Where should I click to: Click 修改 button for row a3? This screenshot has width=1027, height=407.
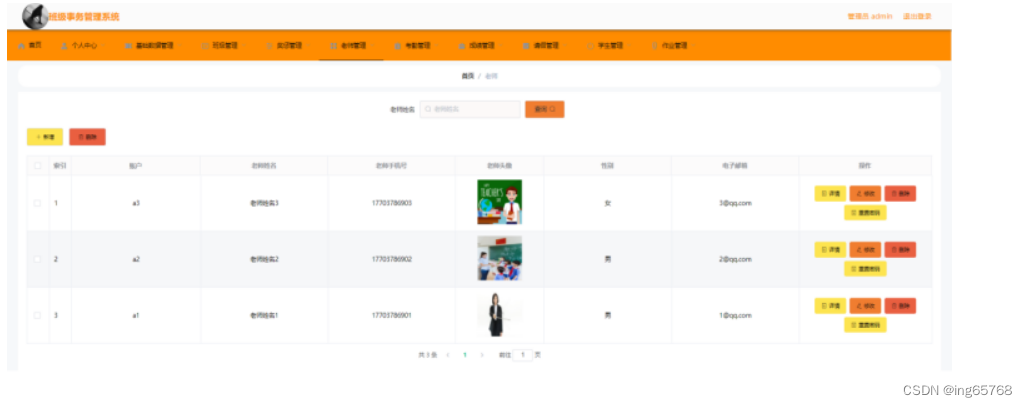865,194
